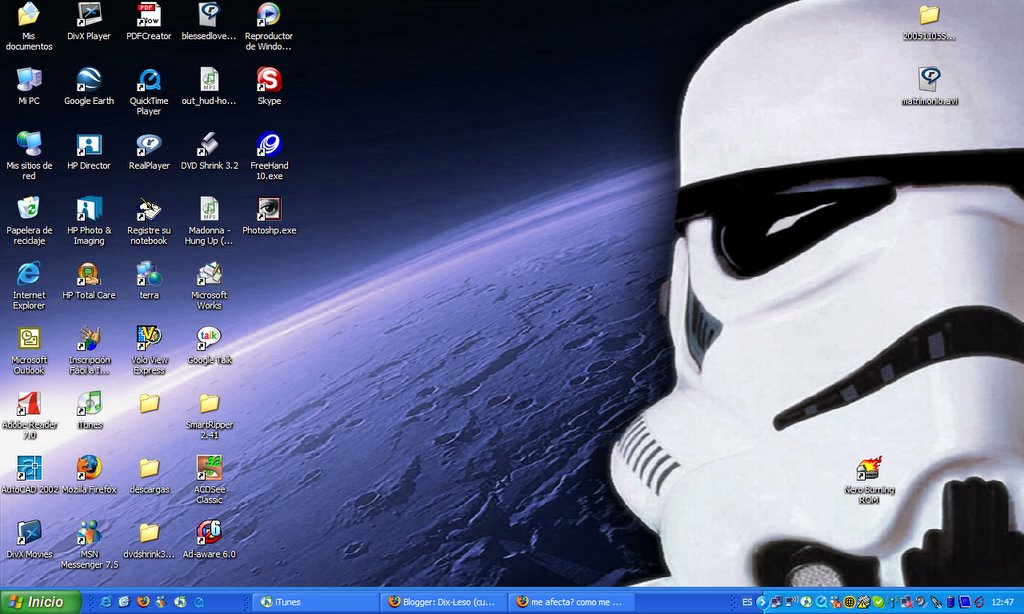Click the Internet Explorer desktop icon
The width and height of the screenshot is (1024, 614).
(x=29, y=274)
